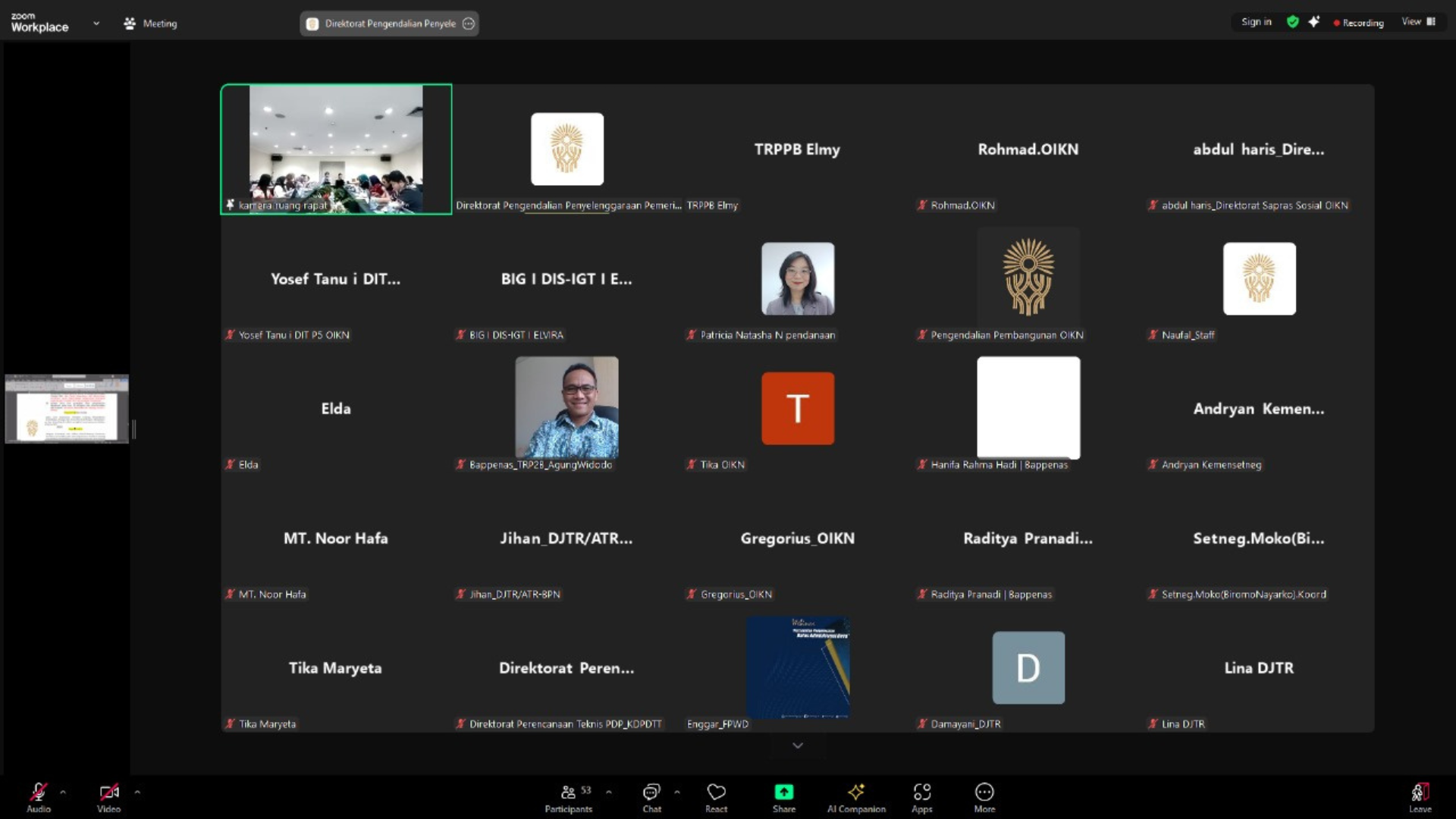The height and width of the screenshot is (819, 1456).
Task: Show next page of gallery via down chevron
Action: (x=798, y=746)
